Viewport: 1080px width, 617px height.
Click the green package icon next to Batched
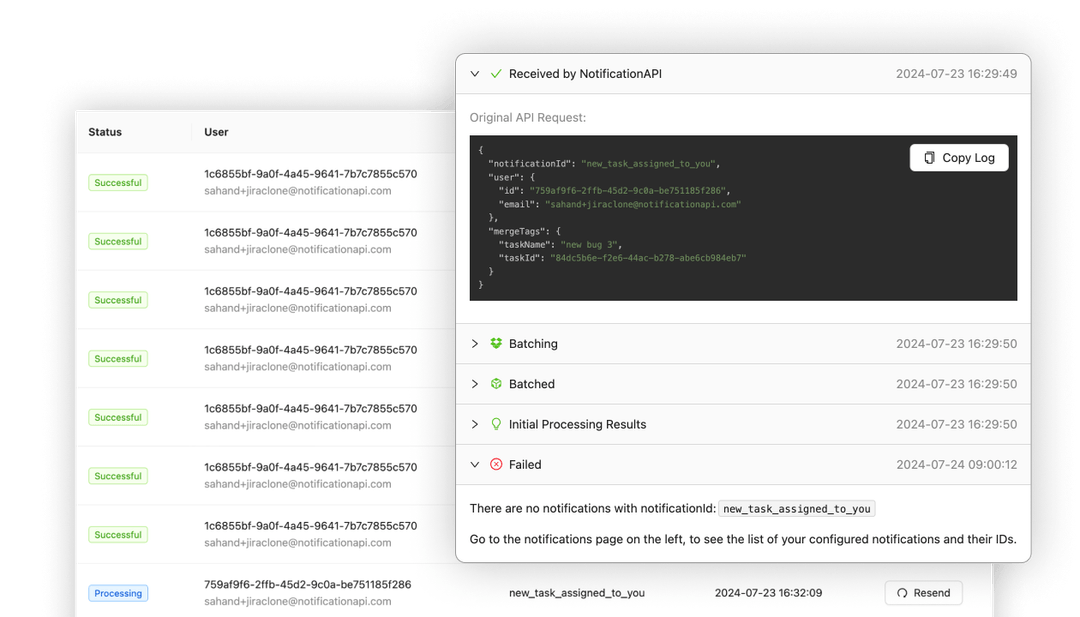coord(496,383)
